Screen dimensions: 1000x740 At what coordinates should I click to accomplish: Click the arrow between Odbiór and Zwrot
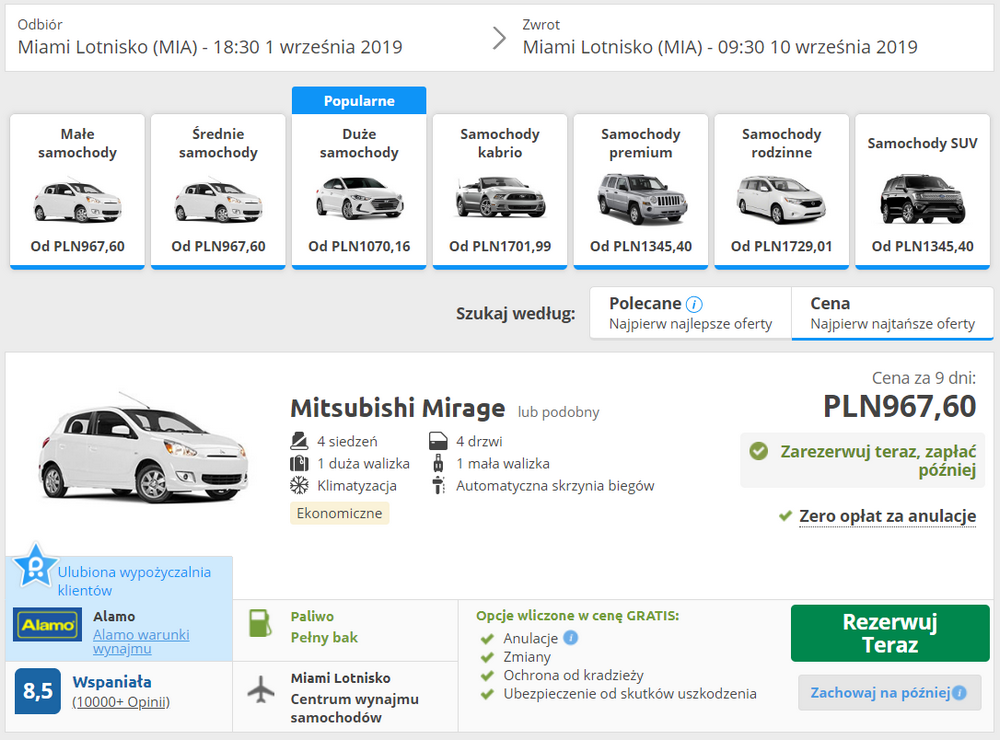click(499, 38)
